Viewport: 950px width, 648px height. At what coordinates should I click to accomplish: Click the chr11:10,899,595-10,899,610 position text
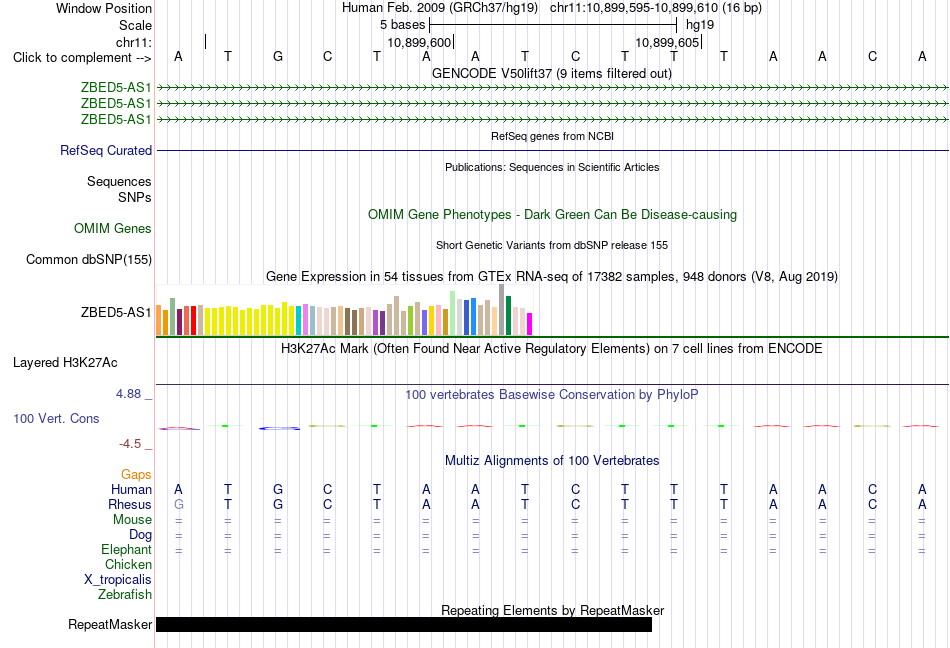[634, 8]
